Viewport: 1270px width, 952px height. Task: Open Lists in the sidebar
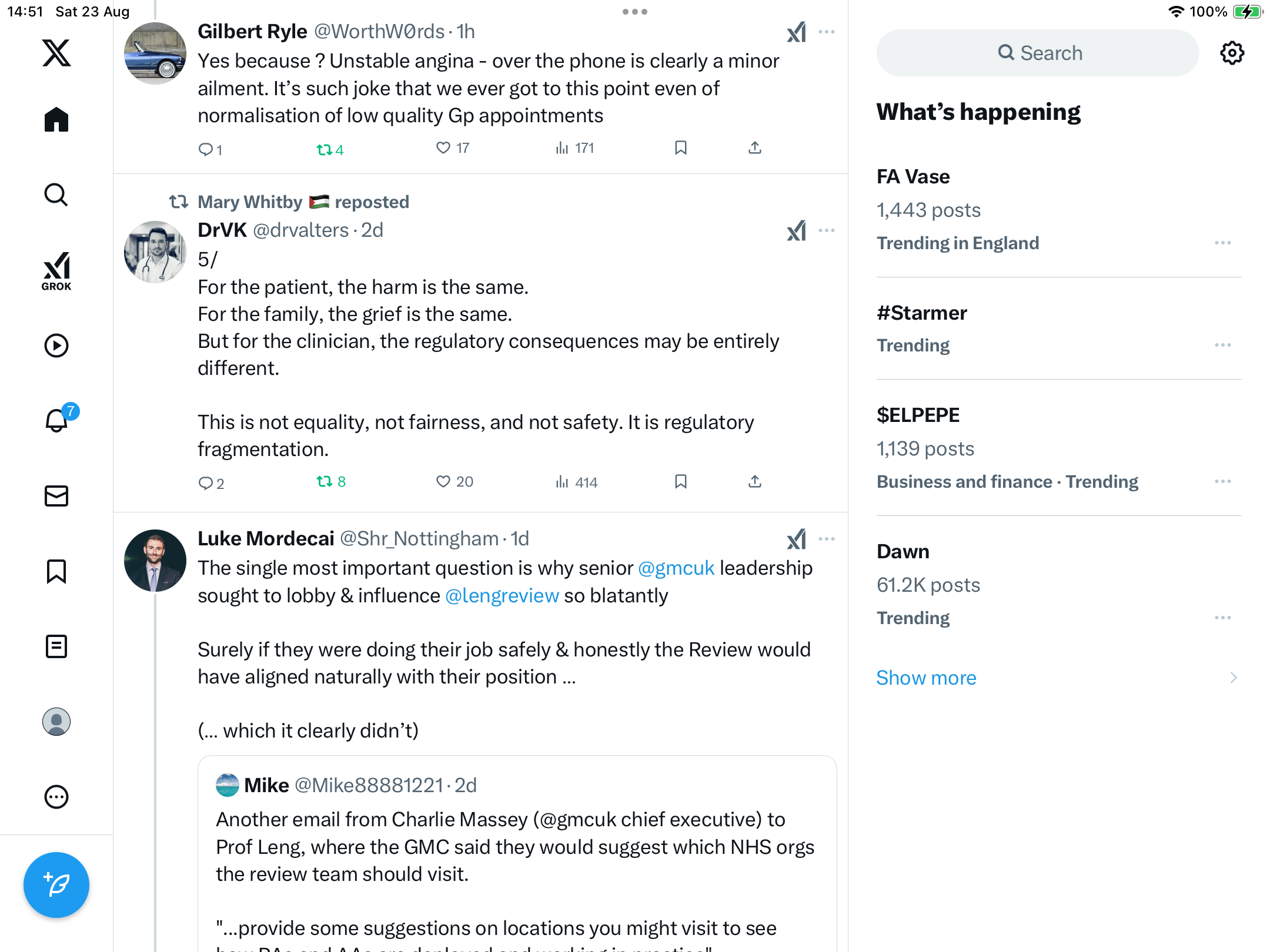56,646
